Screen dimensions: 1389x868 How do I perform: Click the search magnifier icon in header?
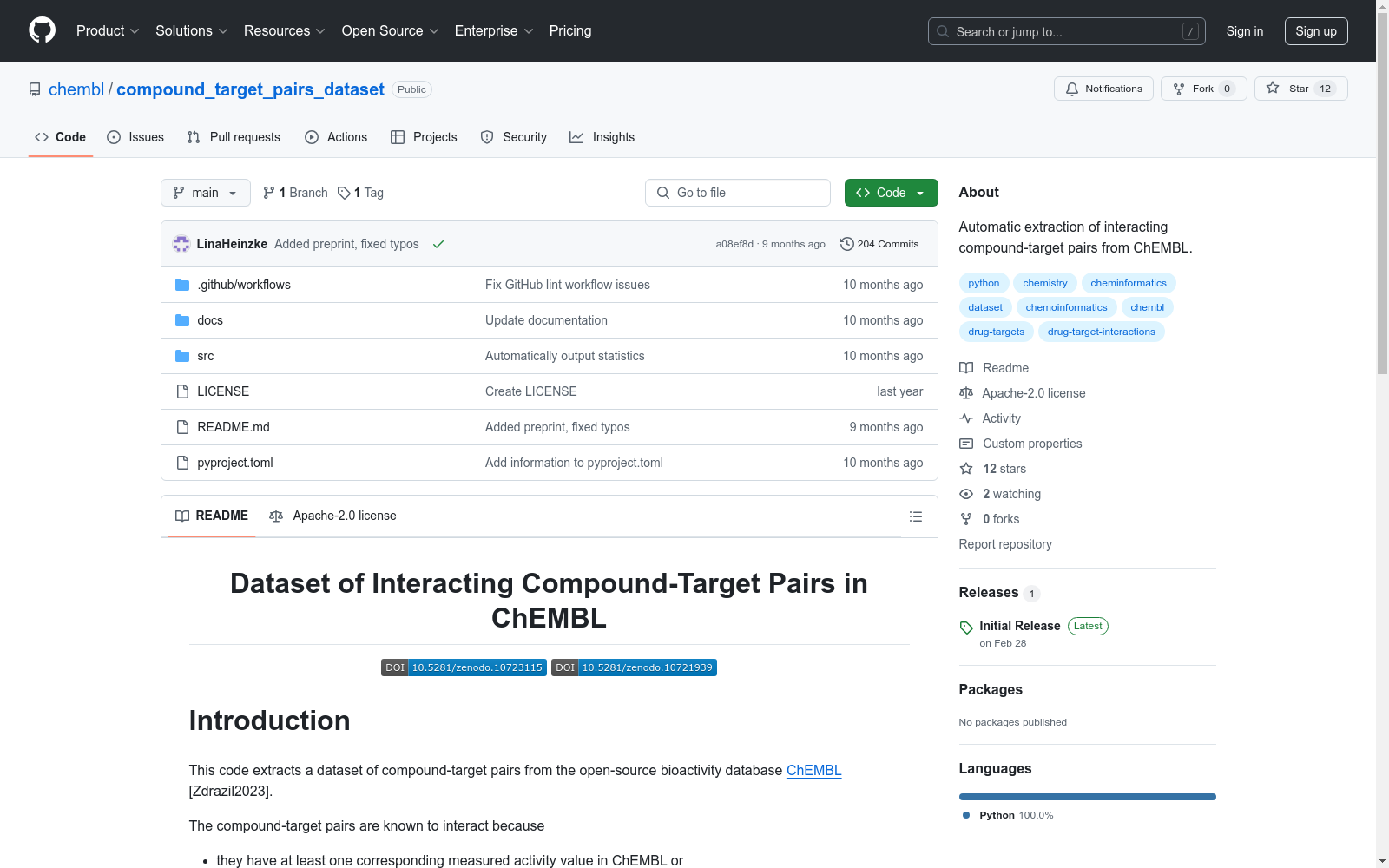(x=943, y=31)
